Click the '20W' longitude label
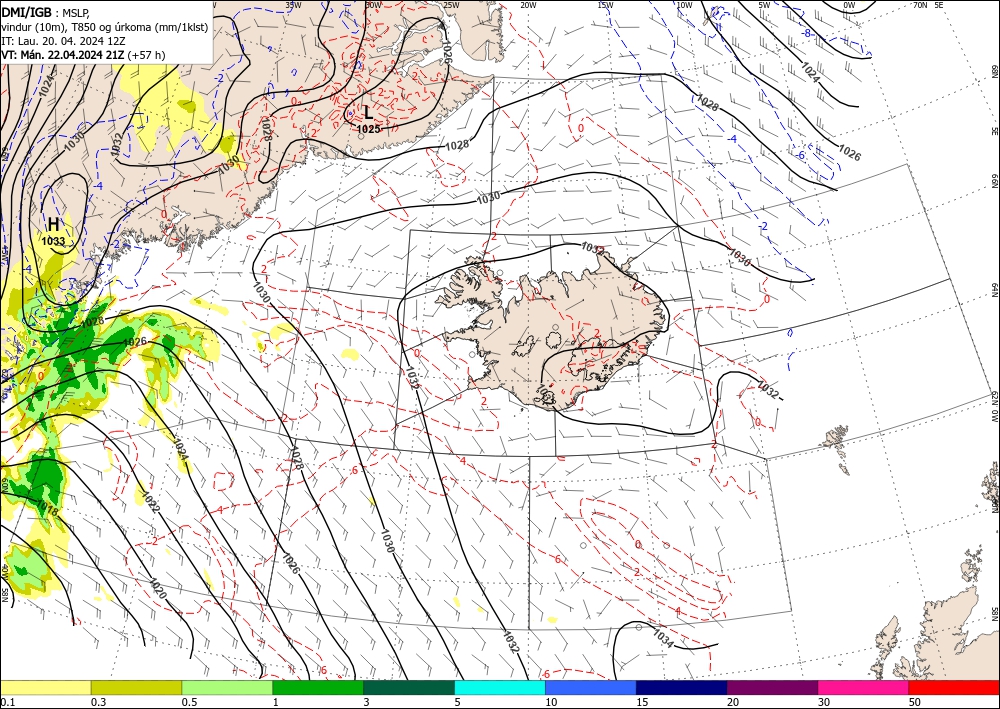This screenshot has height=709, width=1000. 527,5
